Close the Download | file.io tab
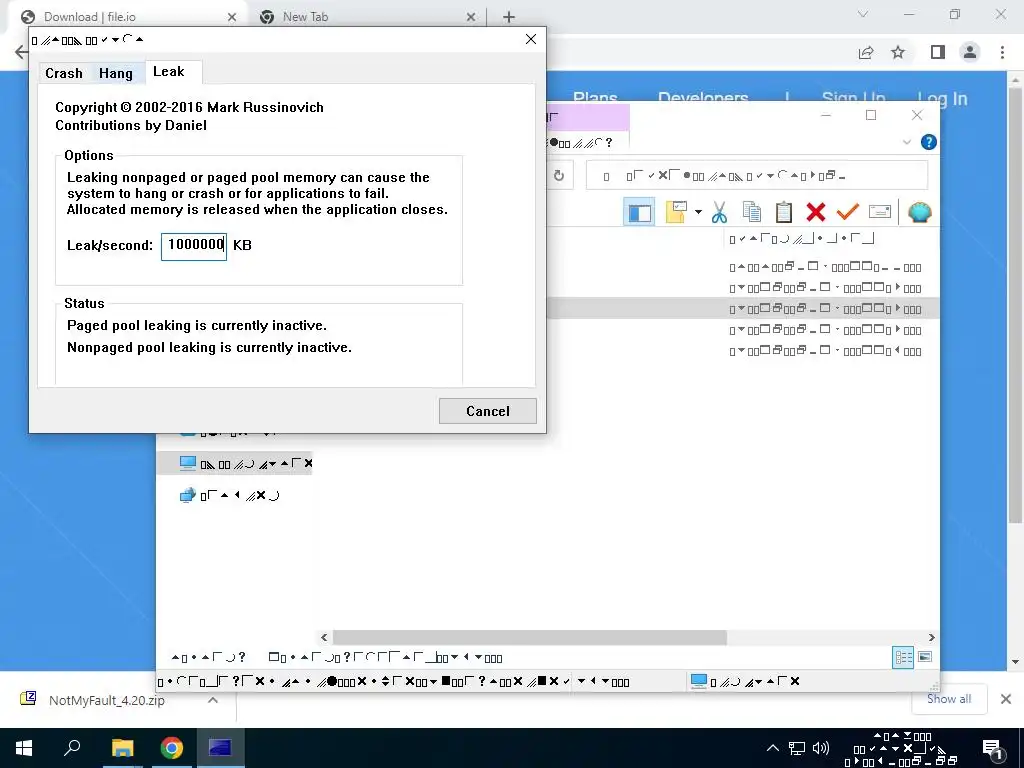Viewport: 1024px width, 768px height. click(x=232, y=17)
